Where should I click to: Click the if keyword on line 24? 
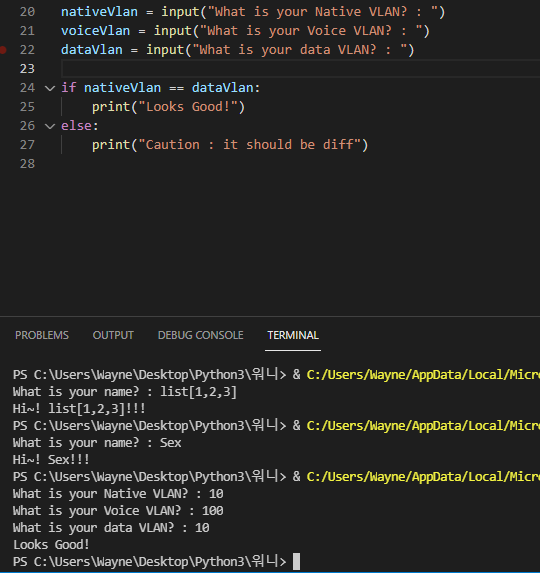[x=68, y=88]
